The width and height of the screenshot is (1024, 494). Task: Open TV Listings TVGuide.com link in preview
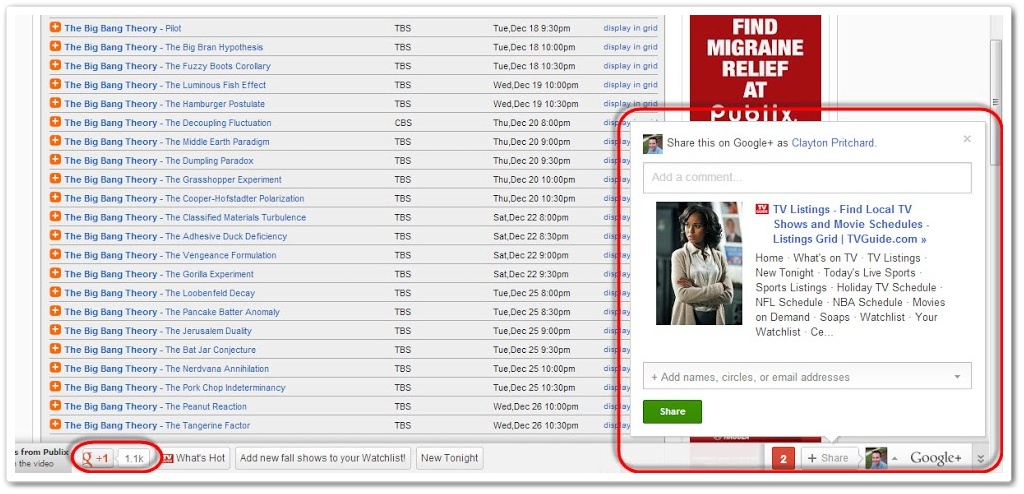pos(850,224)
